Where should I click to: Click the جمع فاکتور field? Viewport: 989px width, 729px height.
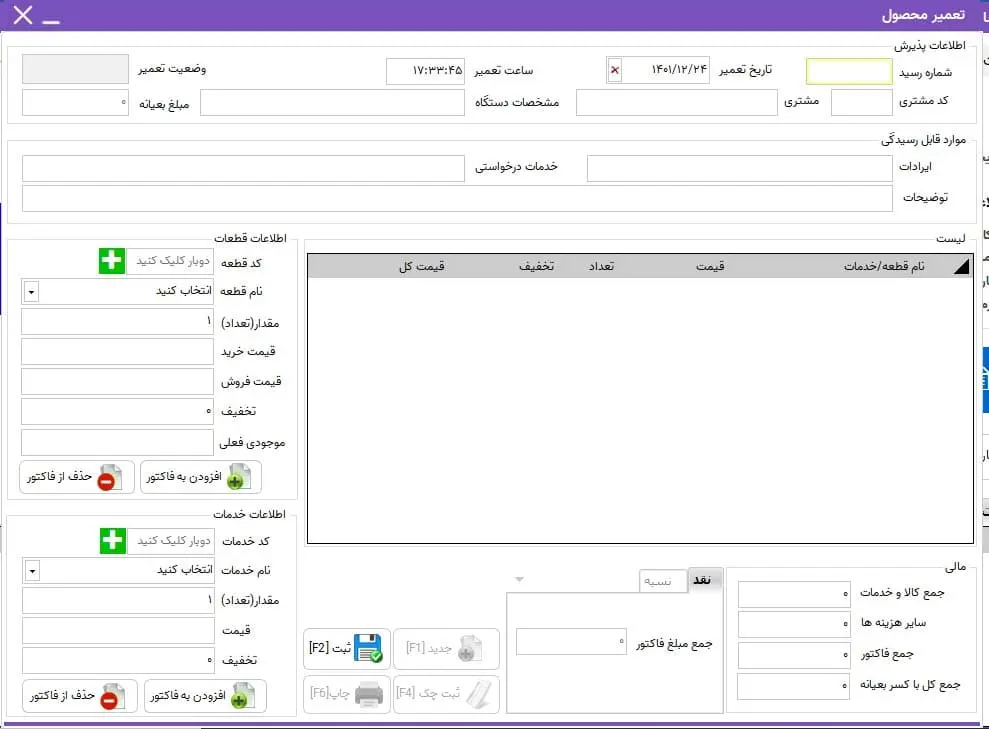(794, 655)
